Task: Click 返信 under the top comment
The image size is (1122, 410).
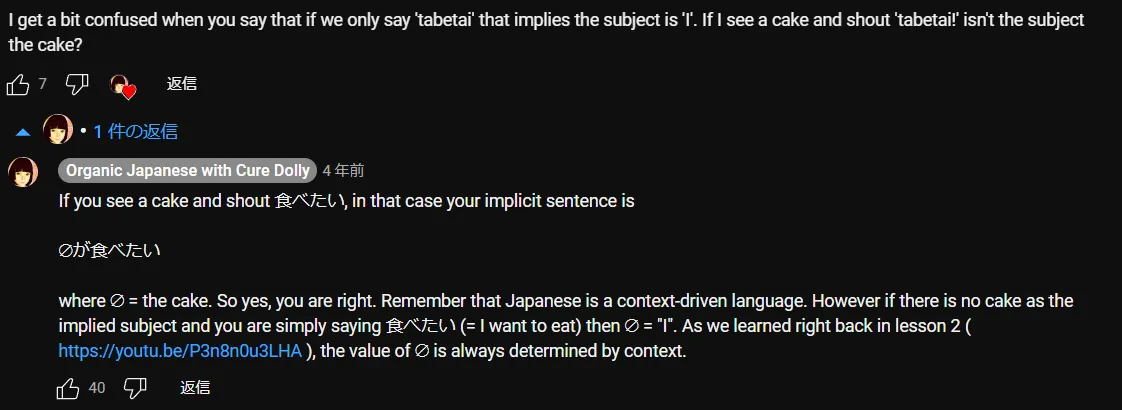Action: coord(181,84)
